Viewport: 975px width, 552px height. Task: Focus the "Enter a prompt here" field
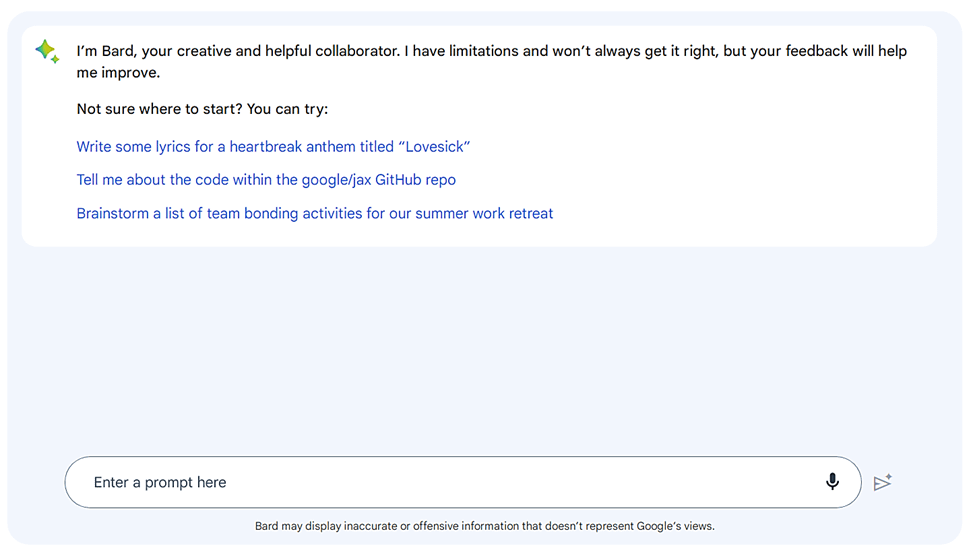coord(440,482)
